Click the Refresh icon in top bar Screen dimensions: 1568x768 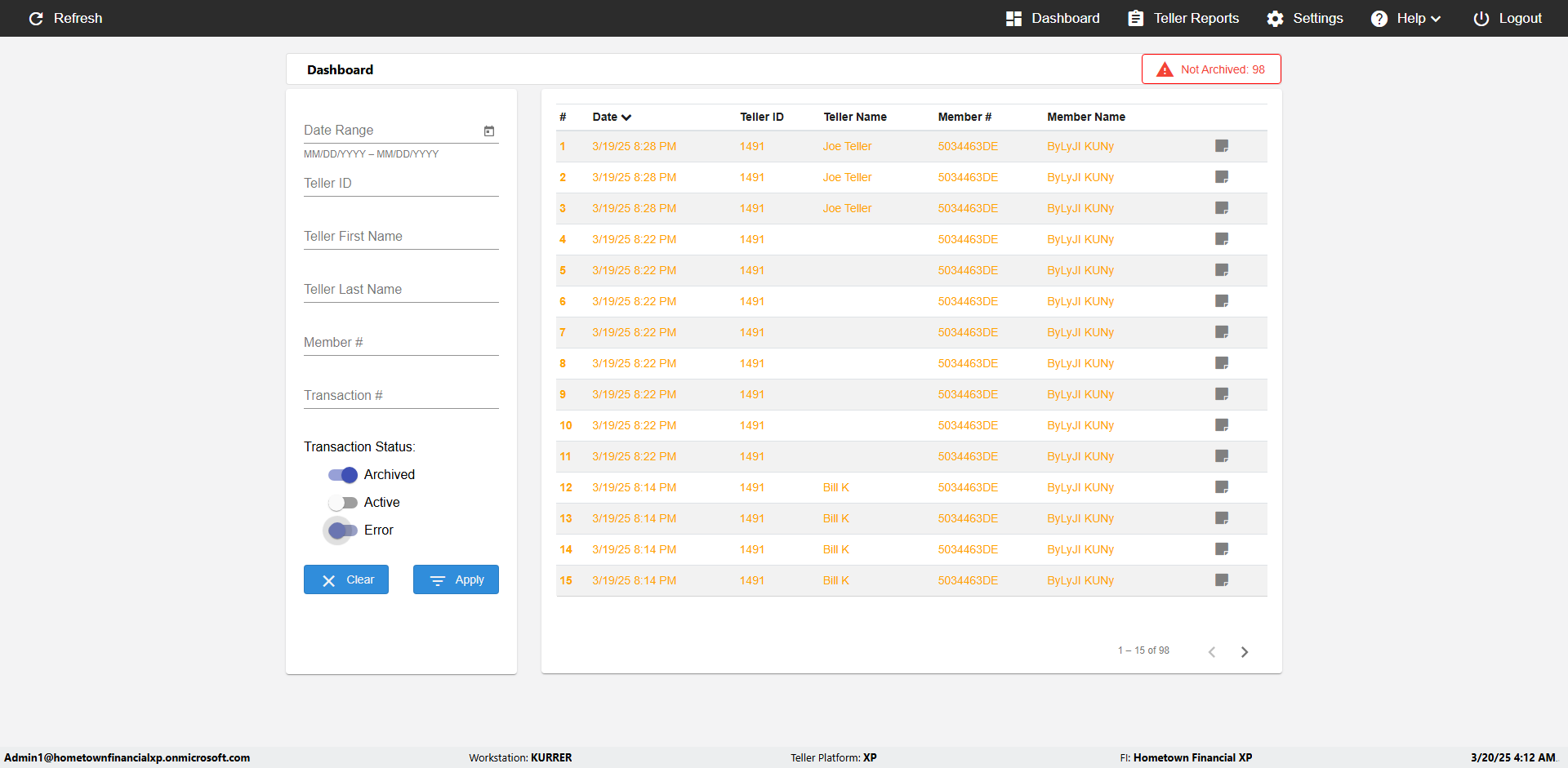click(x=36, y=19)
